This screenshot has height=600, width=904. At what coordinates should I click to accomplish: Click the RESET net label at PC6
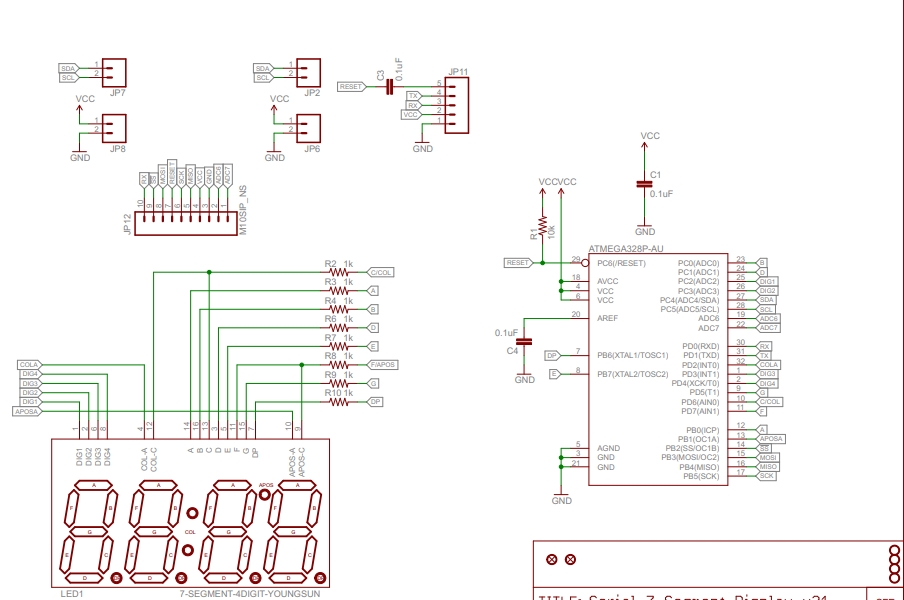pos(519,263)
